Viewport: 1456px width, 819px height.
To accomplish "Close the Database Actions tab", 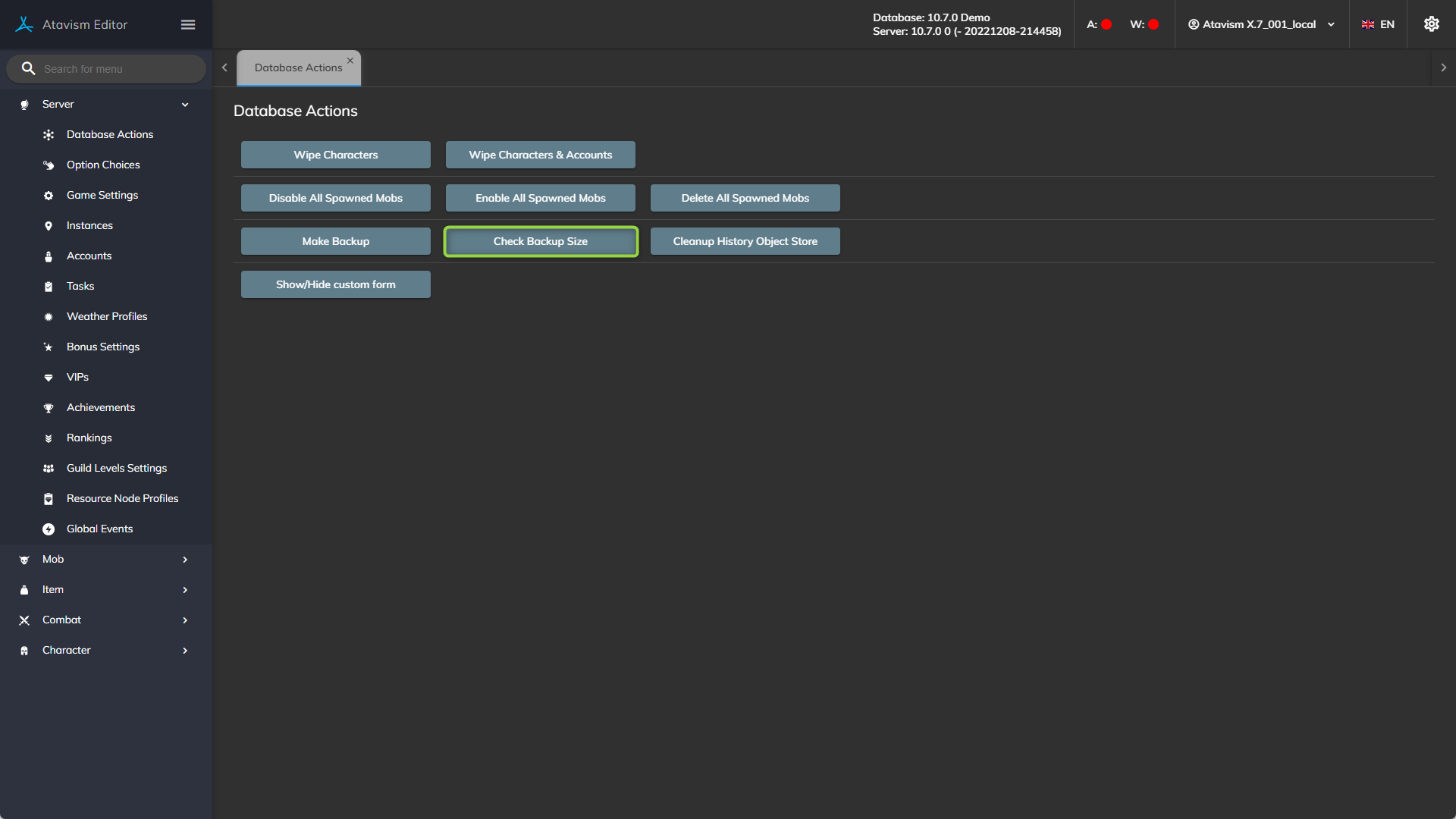I will coord(350,61).
